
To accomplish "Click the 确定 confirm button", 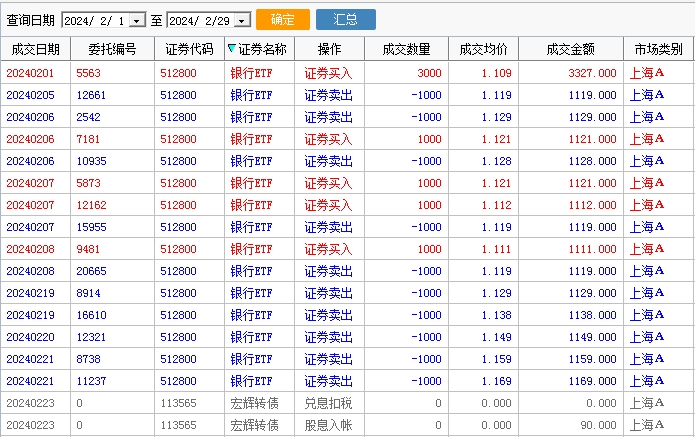I will (x=282, y=19).
